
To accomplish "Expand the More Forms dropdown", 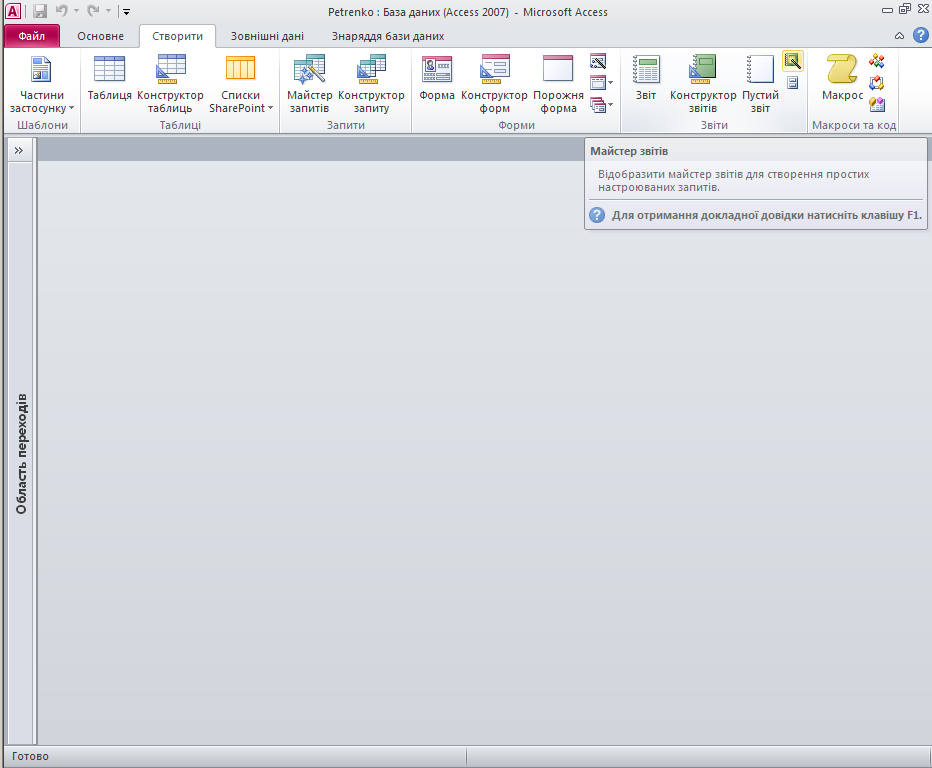I will tap(602, 105).
